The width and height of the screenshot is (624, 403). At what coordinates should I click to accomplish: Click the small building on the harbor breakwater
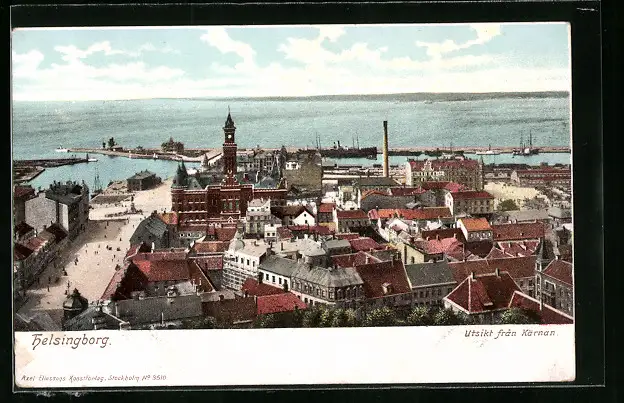(x=172, y=146)
